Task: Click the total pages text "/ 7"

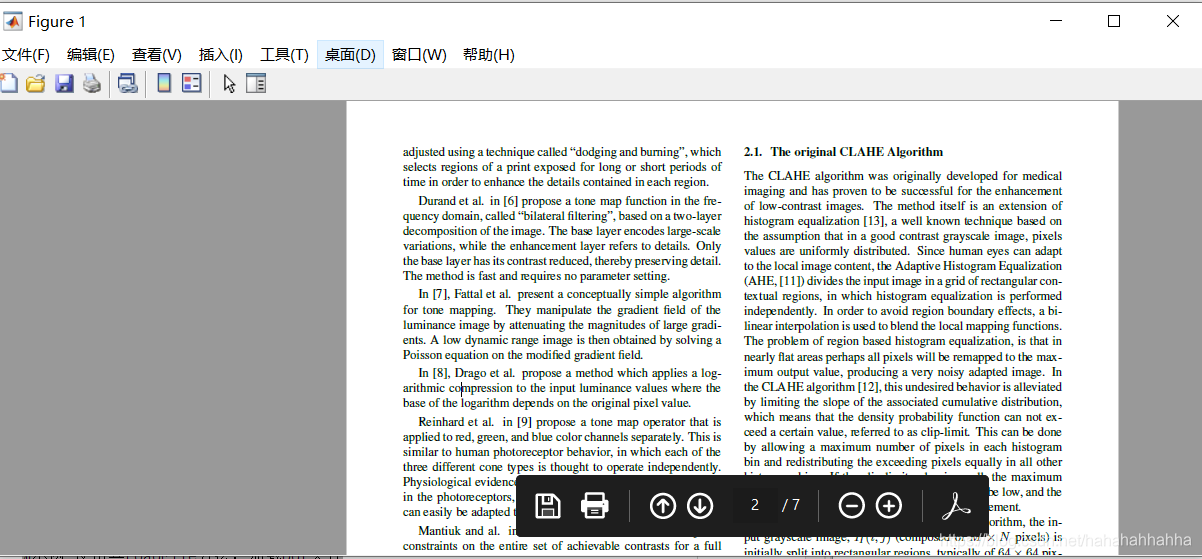Action: point(791,505)
